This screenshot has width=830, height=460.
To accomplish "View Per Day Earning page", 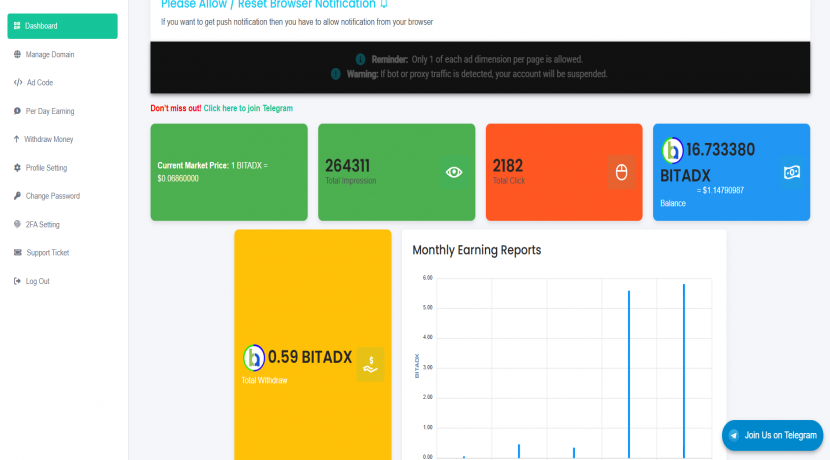I will 49,111.
